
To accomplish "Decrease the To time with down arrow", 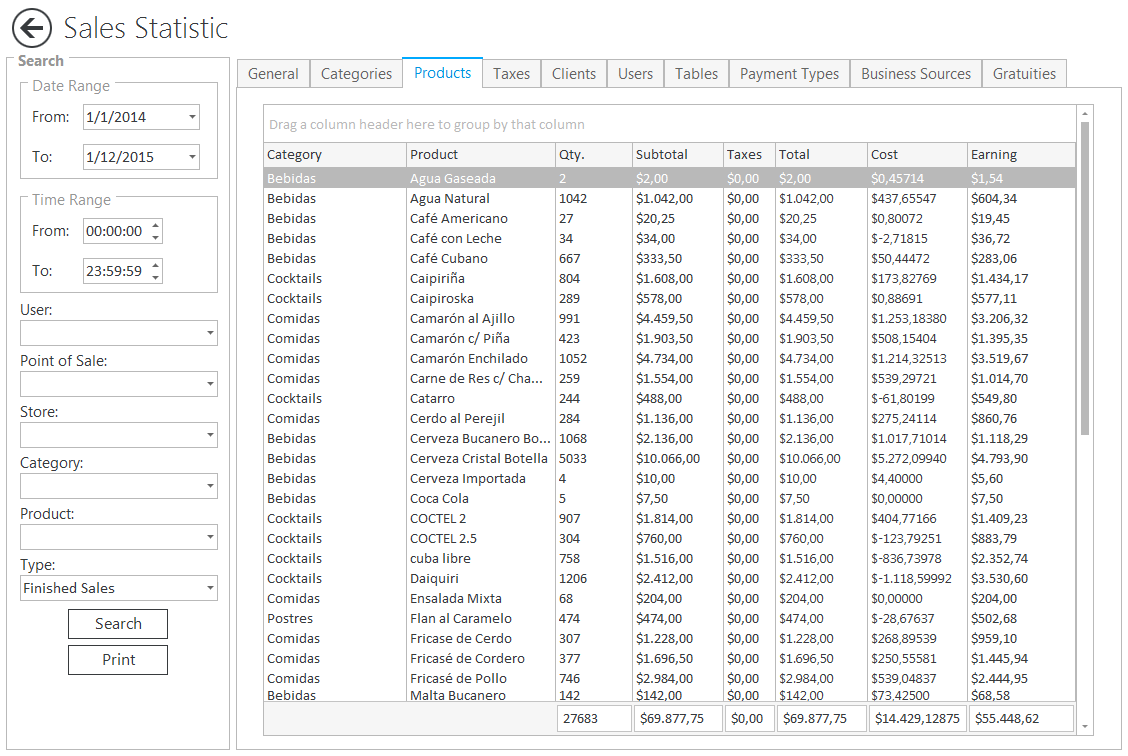I will (x=155, y=277).
